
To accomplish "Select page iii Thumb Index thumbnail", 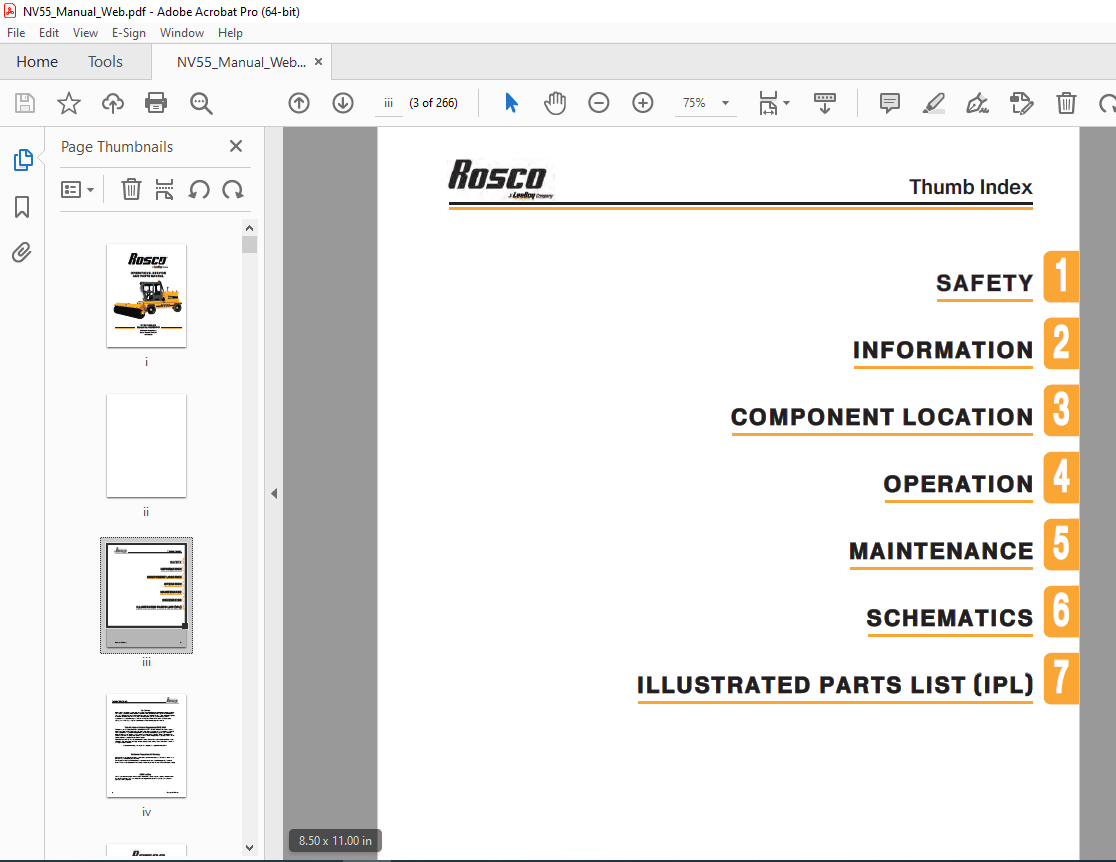I will (147, 595).
